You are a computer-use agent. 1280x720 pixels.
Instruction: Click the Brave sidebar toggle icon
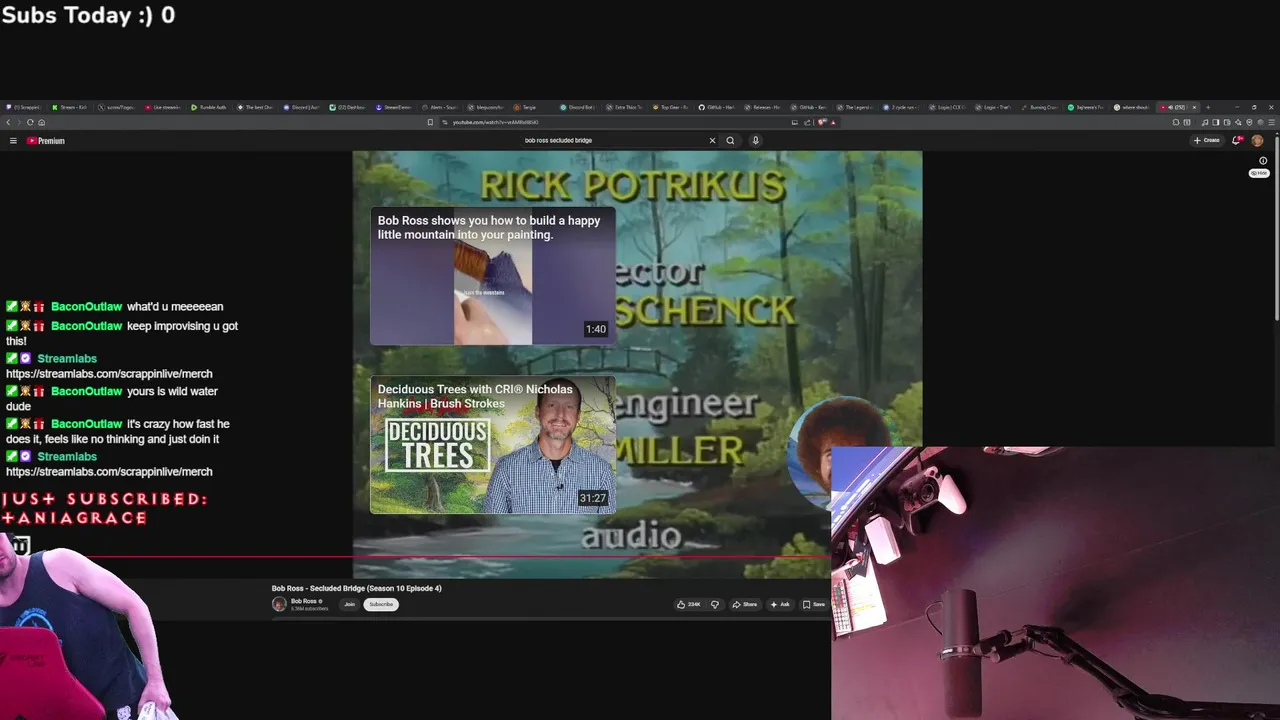[1215, 122]
